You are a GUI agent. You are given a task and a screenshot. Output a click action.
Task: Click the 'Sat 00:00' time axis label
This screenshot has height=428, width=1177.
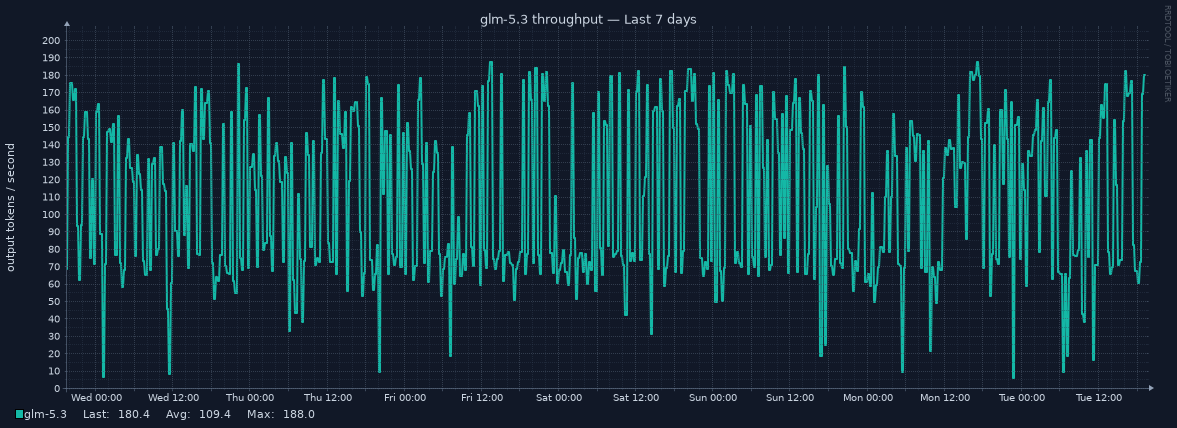(x=559, y=398)
